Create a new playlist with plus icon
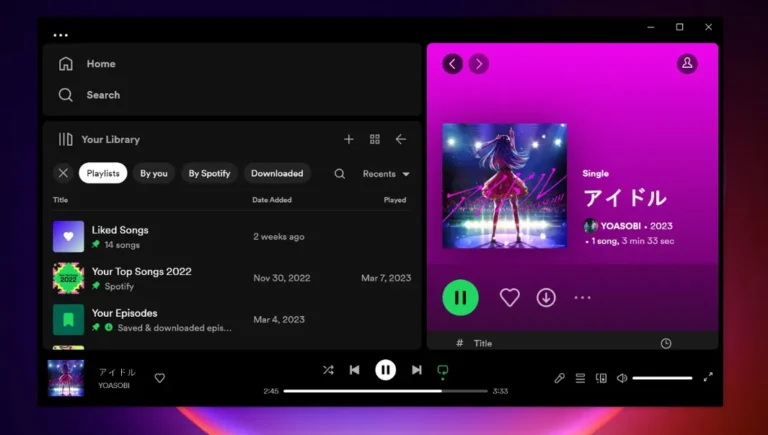This screenshot has width=768, height=435. click(349, 140)
